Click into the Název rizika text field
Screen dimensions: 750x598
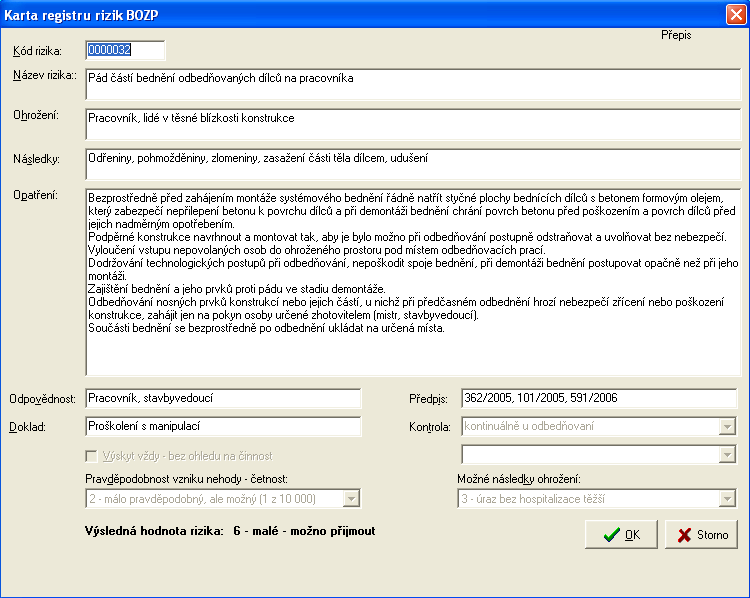click(x=413, y=84)
